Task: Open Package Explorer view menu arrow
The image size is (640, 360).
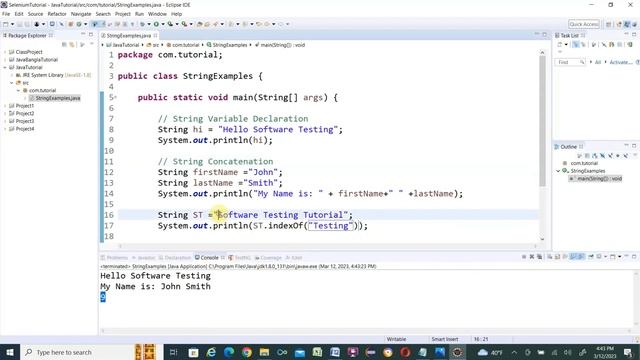Action: pos(91,44)
